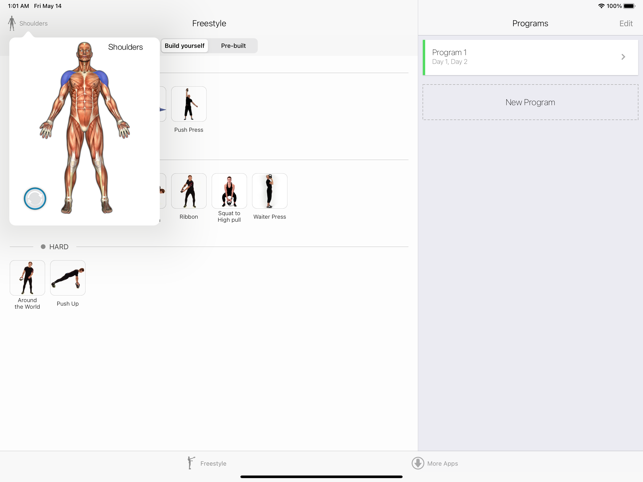Viewport: 643px width, 482px height.
Task: Select the Push Press exercise
Action: (x=188, y=105)
